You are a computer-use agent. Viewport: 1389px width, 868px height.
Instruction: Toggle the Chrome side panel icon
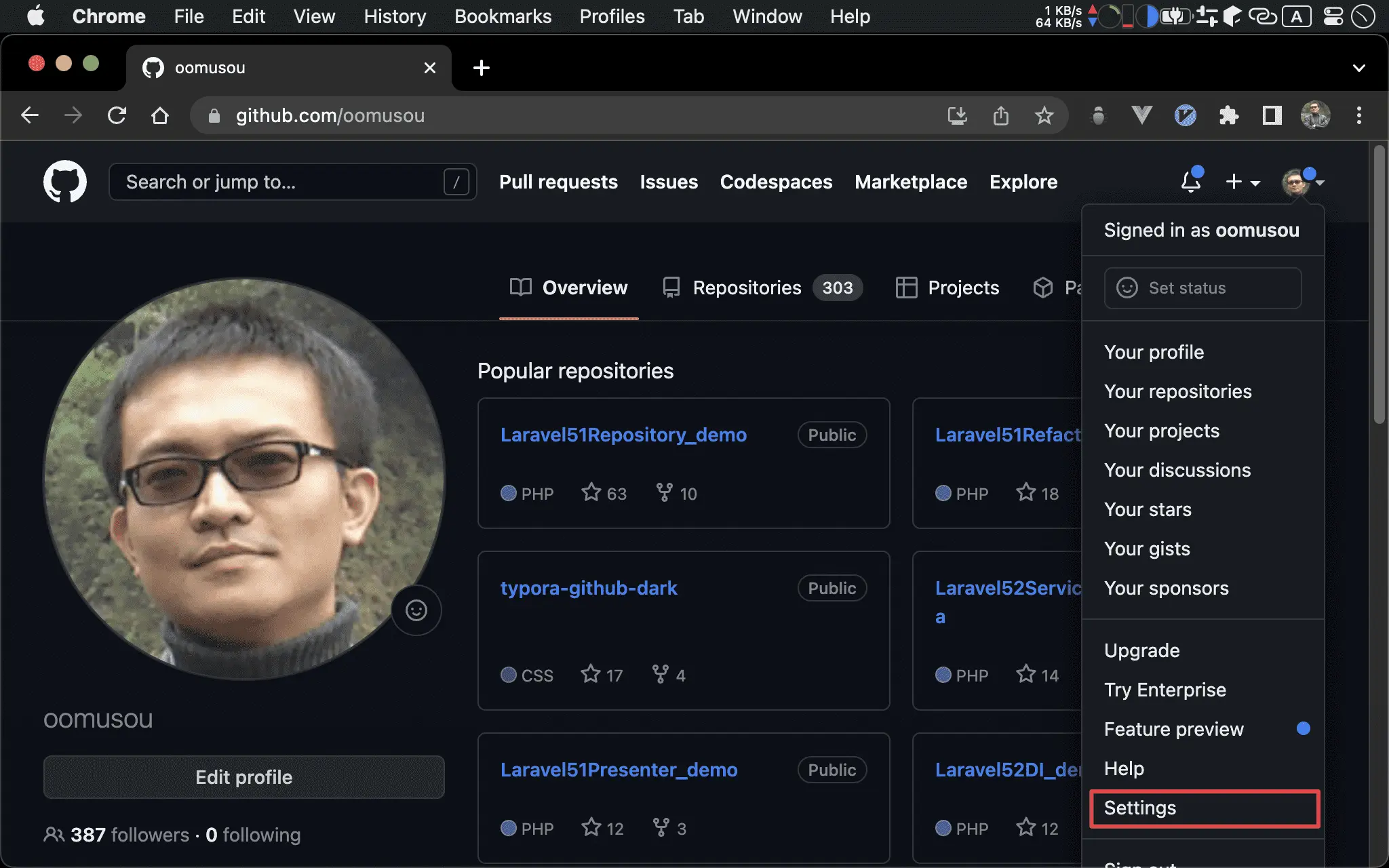[x=1272, y=115]
